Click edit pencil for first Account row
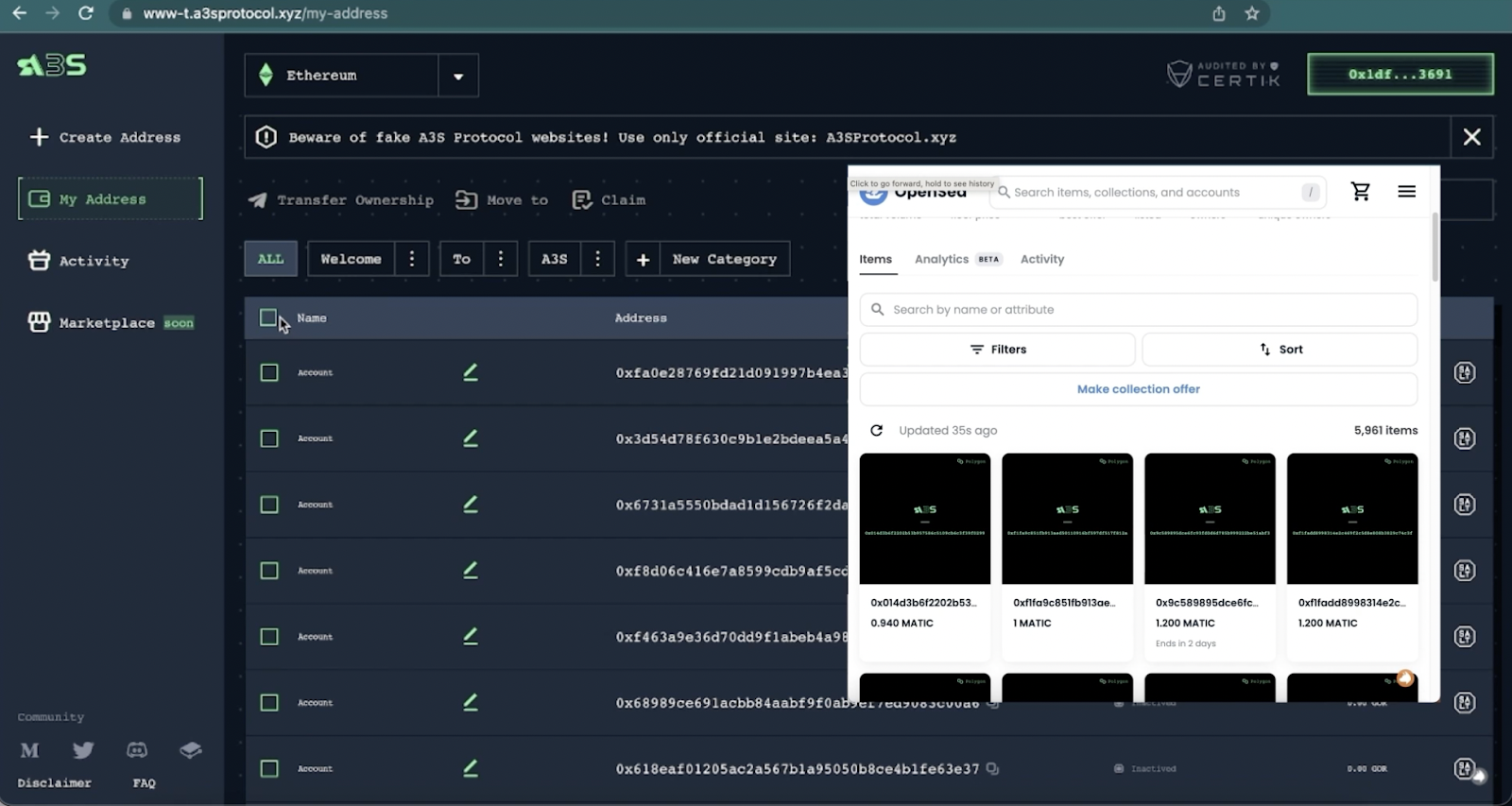Image resolution: width=1512 pixels, height=806 pixels. [470, 372]
